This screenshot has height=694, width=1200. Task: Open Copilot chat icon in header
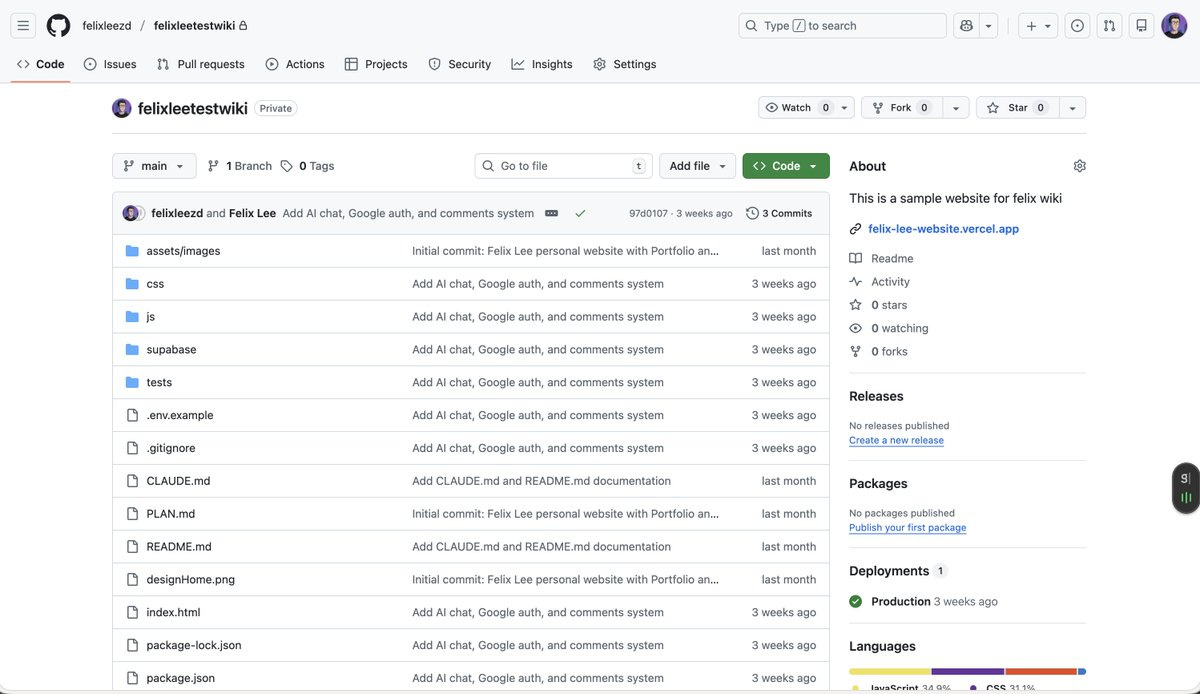(966, 26)
